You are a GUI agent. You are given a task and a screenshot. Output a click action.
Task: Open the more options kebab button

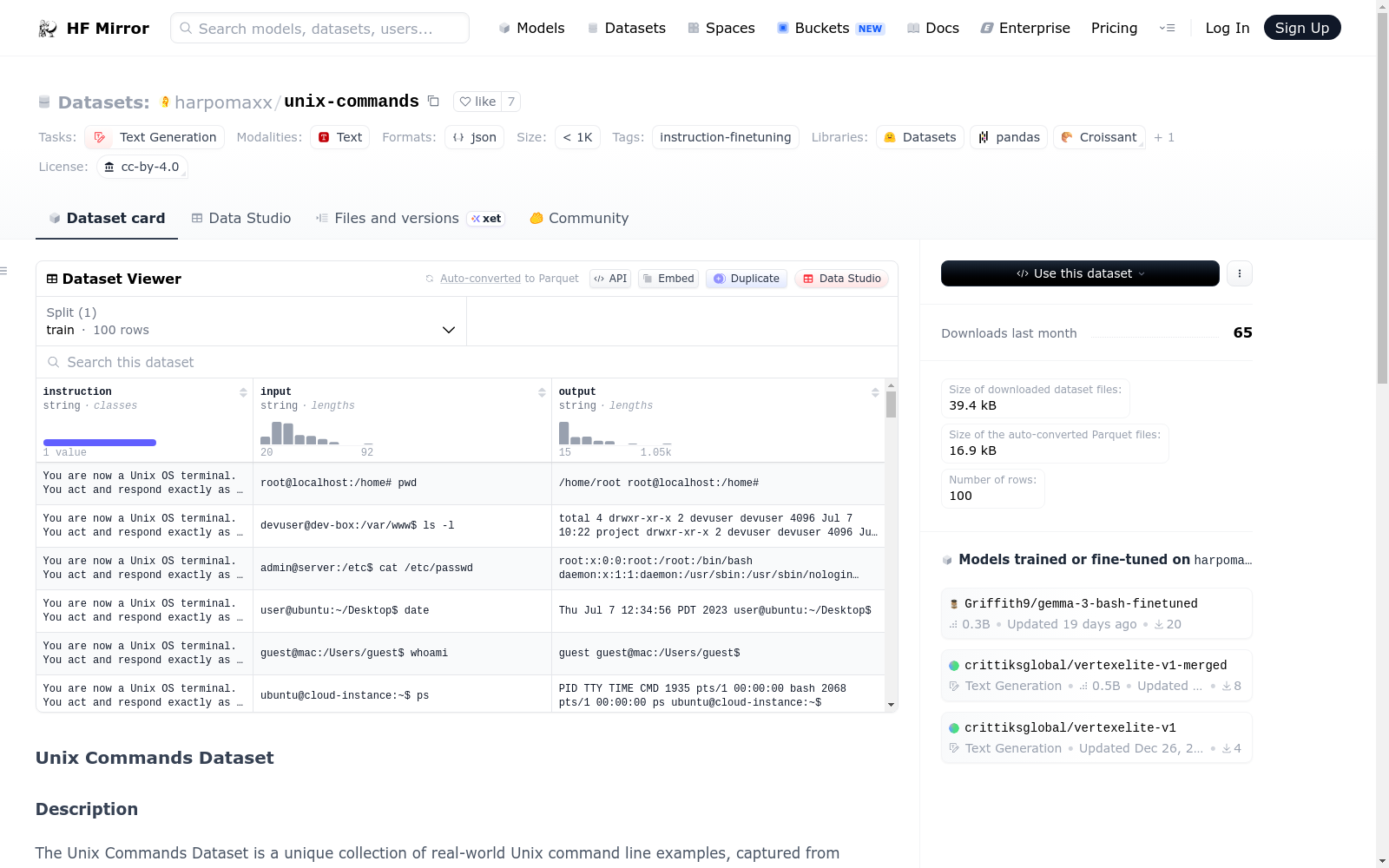pyautogui.click(x=1240, y=273)
